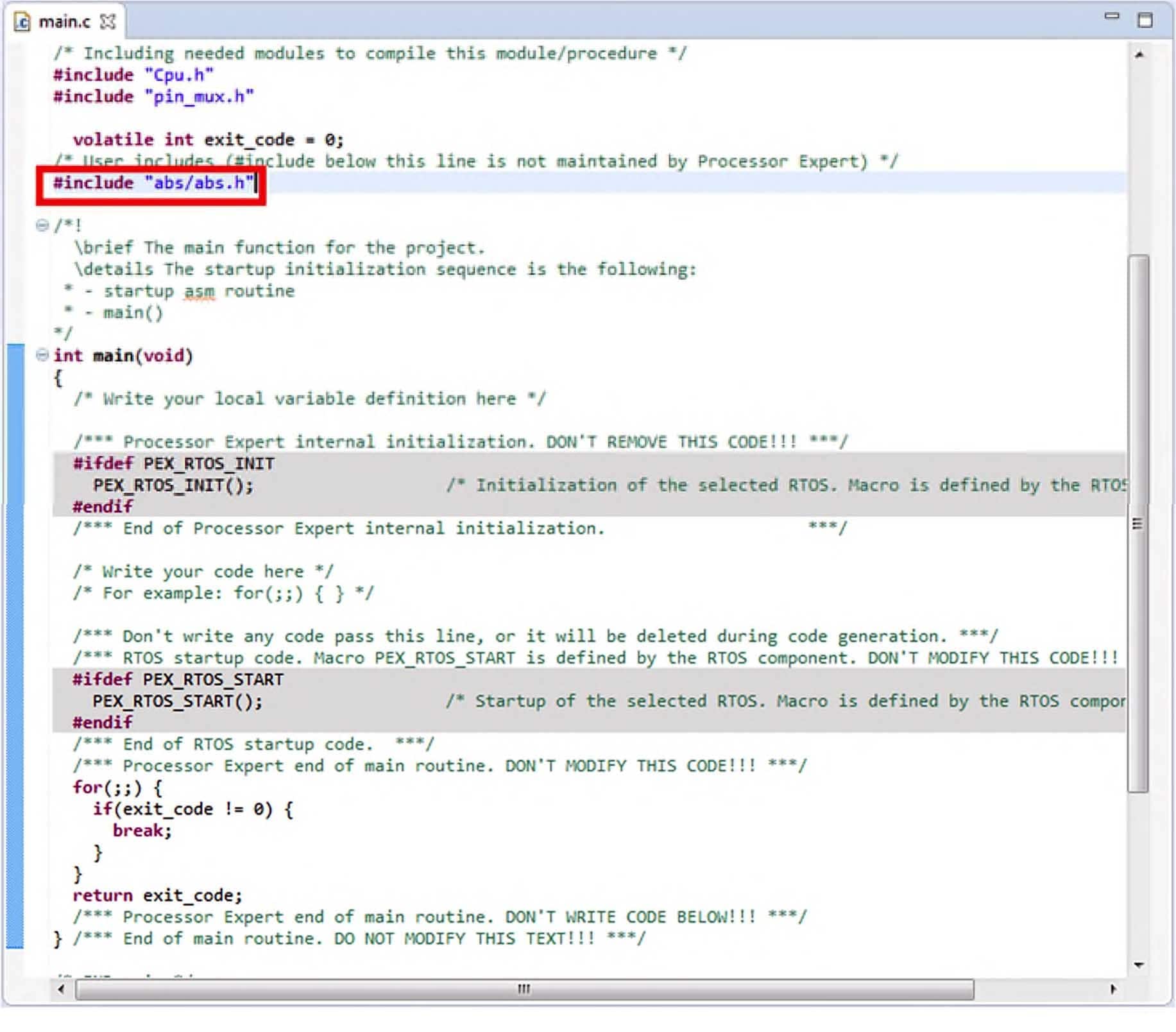Collapse the /*! brief comment block
Viewport: 1176px width, 1032px height.
(x=42, y=225)
